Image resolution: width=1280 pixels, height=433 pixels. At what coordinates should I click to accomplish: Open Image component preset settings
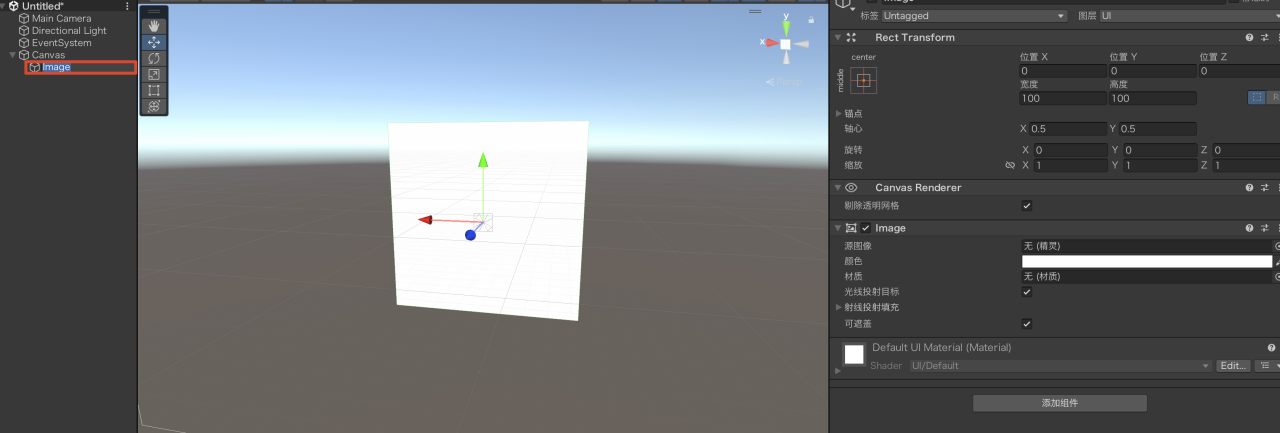click(1264, 228)
